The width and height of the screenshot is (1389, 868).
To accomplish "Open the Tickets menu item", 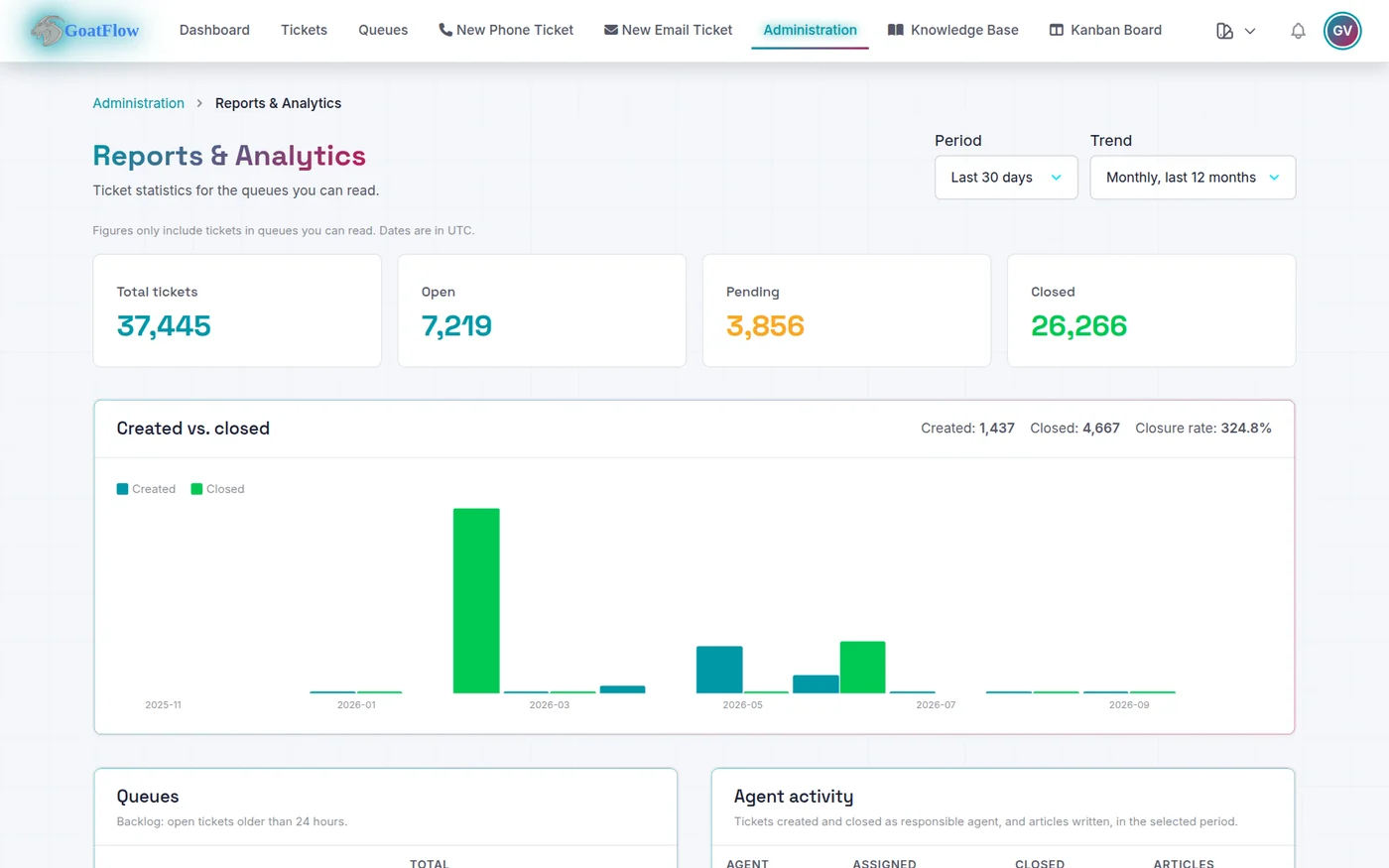I will coord(304,30).
